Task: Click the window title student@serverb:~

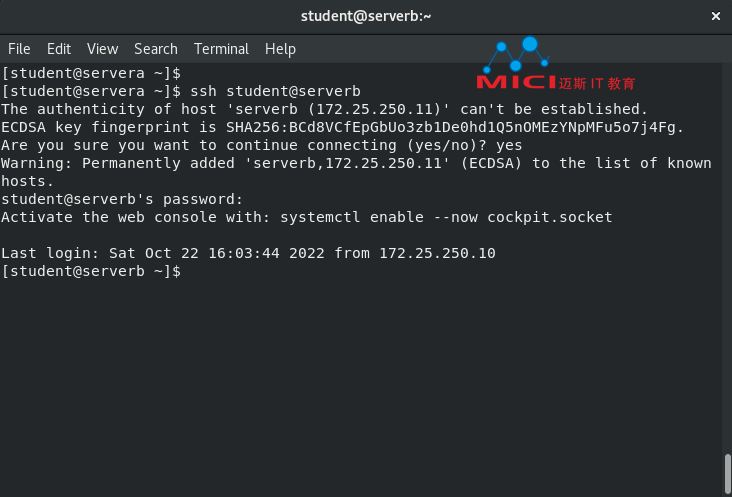Action: tap(366, 16)
